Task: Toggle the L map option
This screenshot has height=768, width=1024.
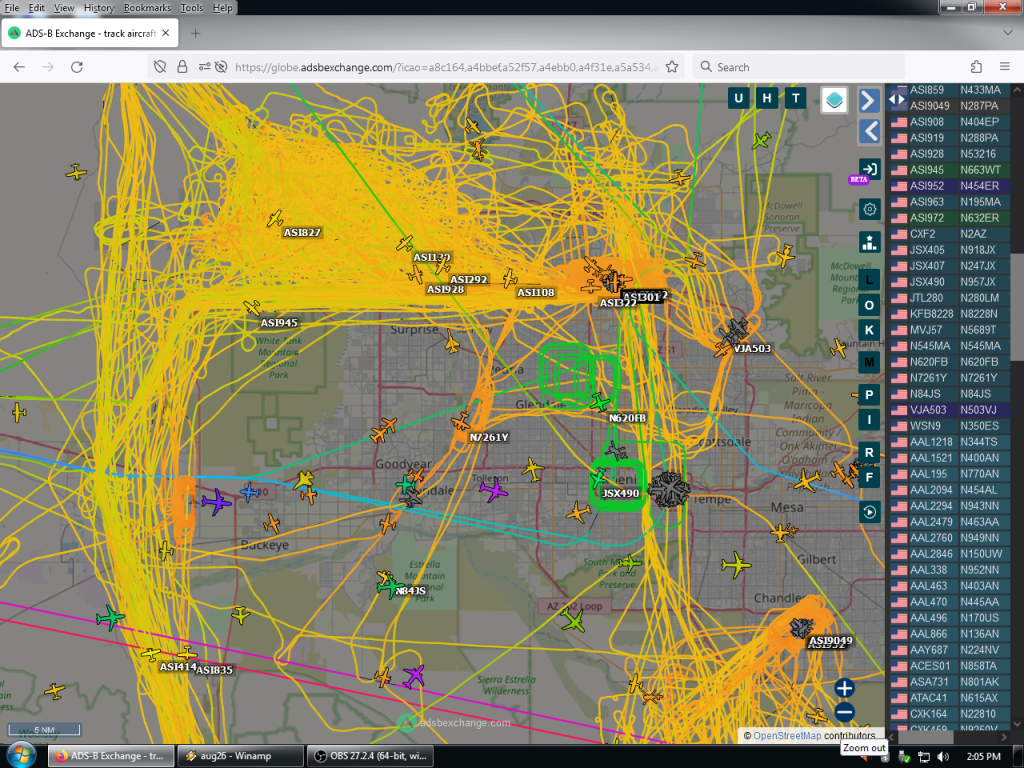Action: tap(869, 280)
